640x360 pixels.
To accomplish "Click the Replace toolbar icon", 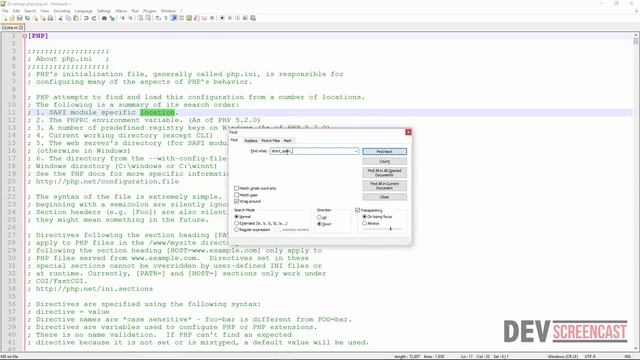I will point(112,18).
